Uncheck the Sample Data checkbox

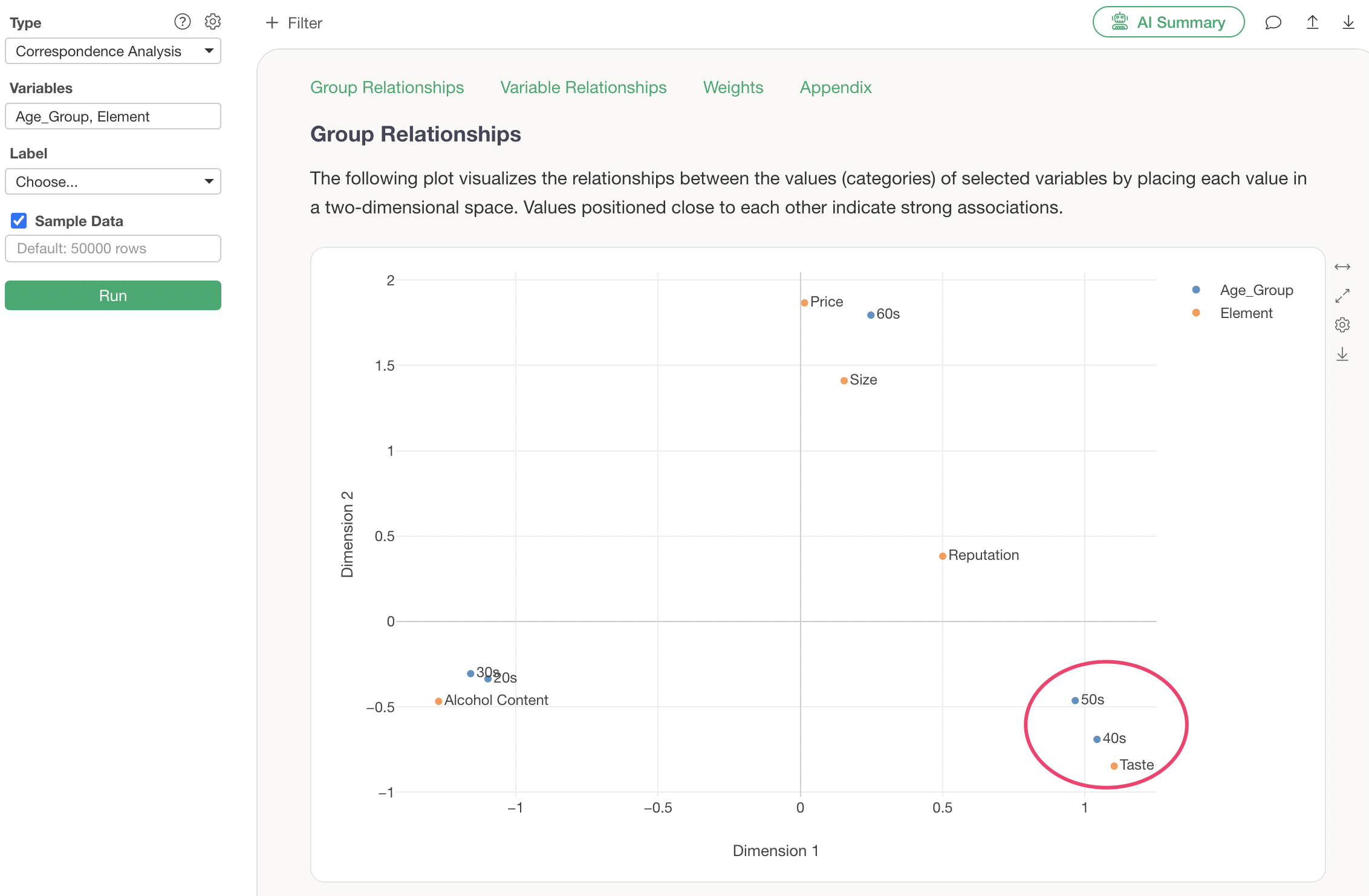point(19,221)
